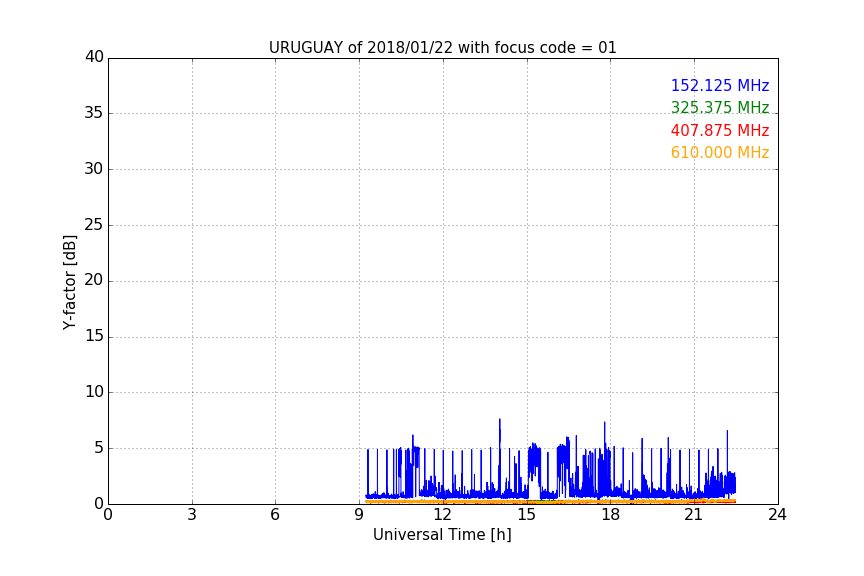Click the x-axis tick label '24'

(x=777, y=515)
